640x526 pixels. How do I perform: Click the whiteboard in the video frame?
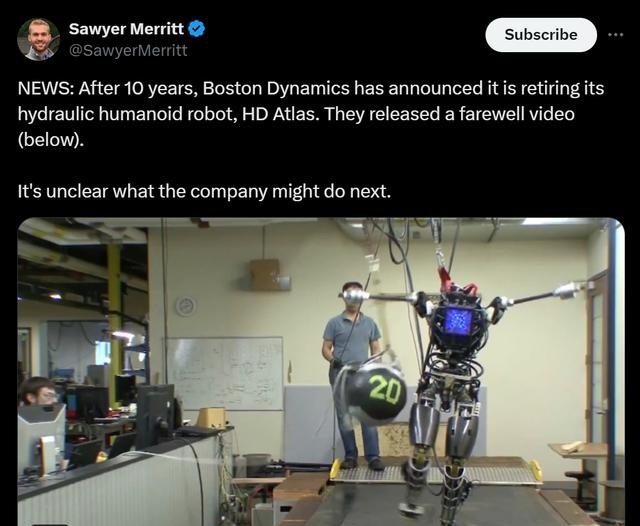(x=225, y=373)
